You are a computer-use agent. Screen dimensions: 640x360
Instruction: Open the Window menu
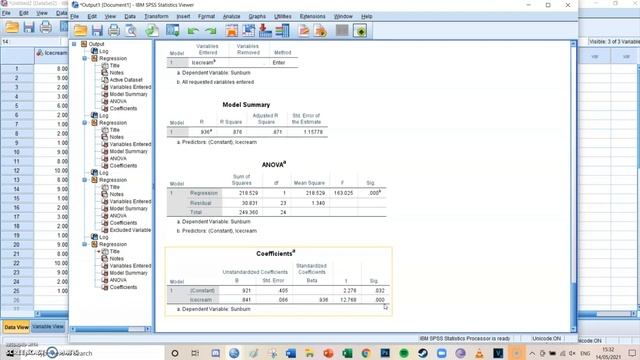[343, 16]
